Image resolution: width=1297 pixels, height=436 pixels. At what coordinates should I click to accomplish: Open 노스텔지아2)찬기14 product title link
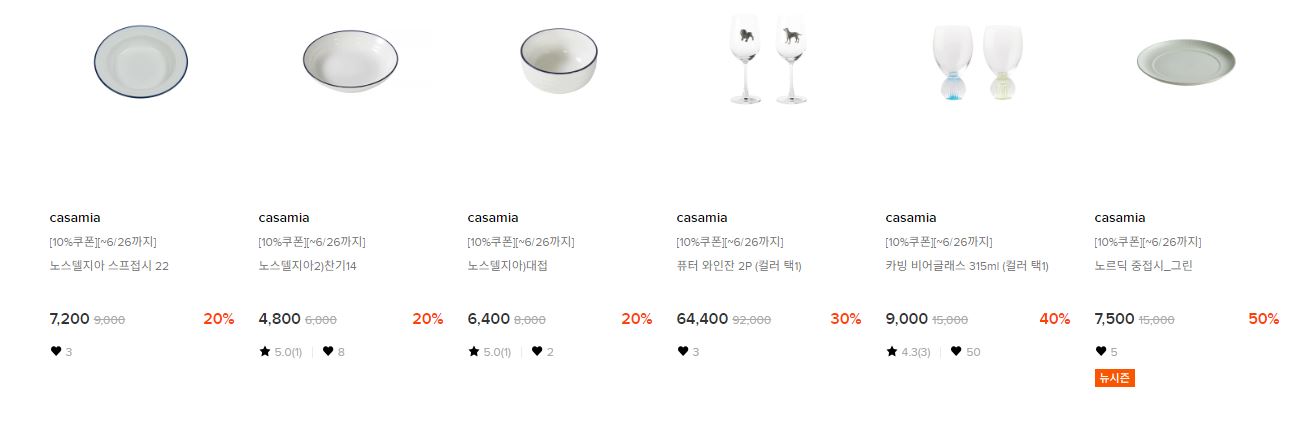tap(300, 266)
